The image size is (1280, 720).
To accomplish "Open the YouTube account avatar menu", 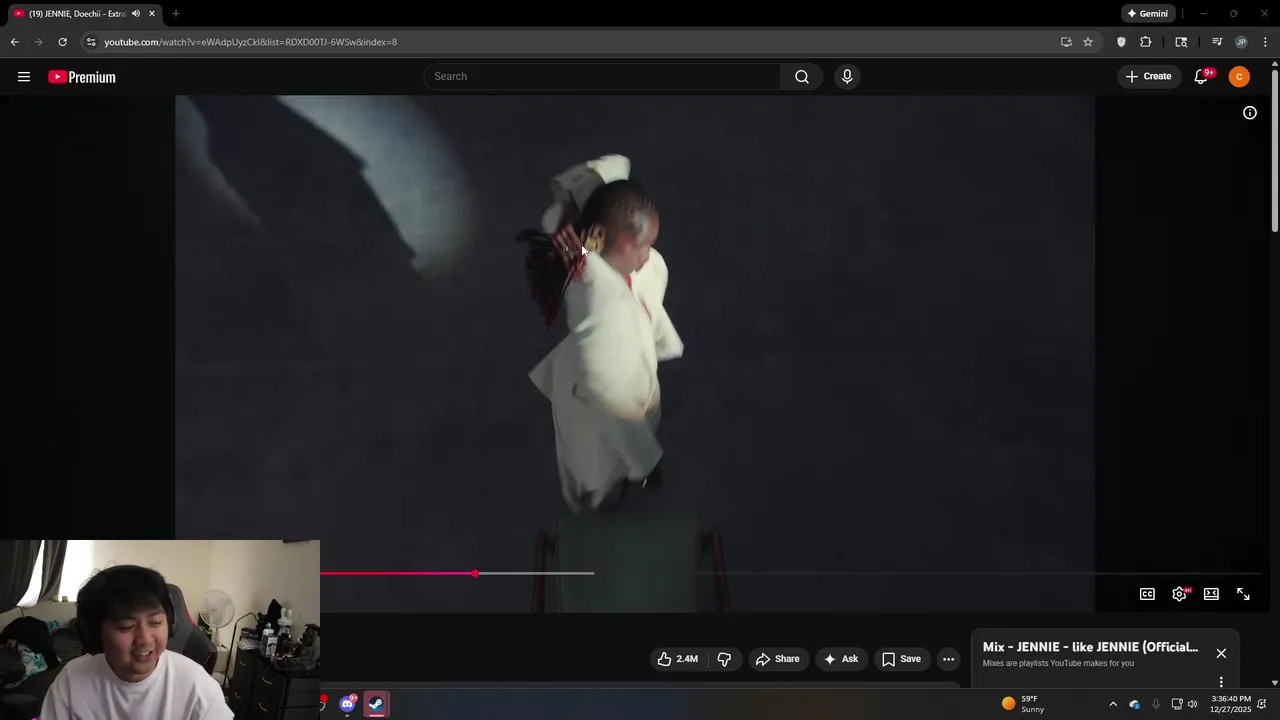I will [1239, 77].
